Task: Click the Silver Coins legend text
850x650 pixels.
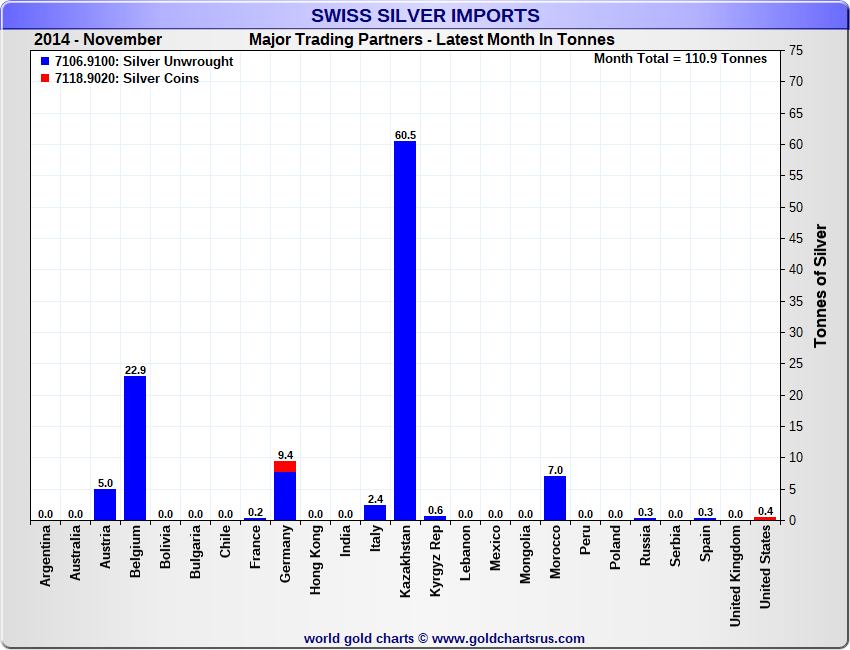Action: click(x=161, y=79)
